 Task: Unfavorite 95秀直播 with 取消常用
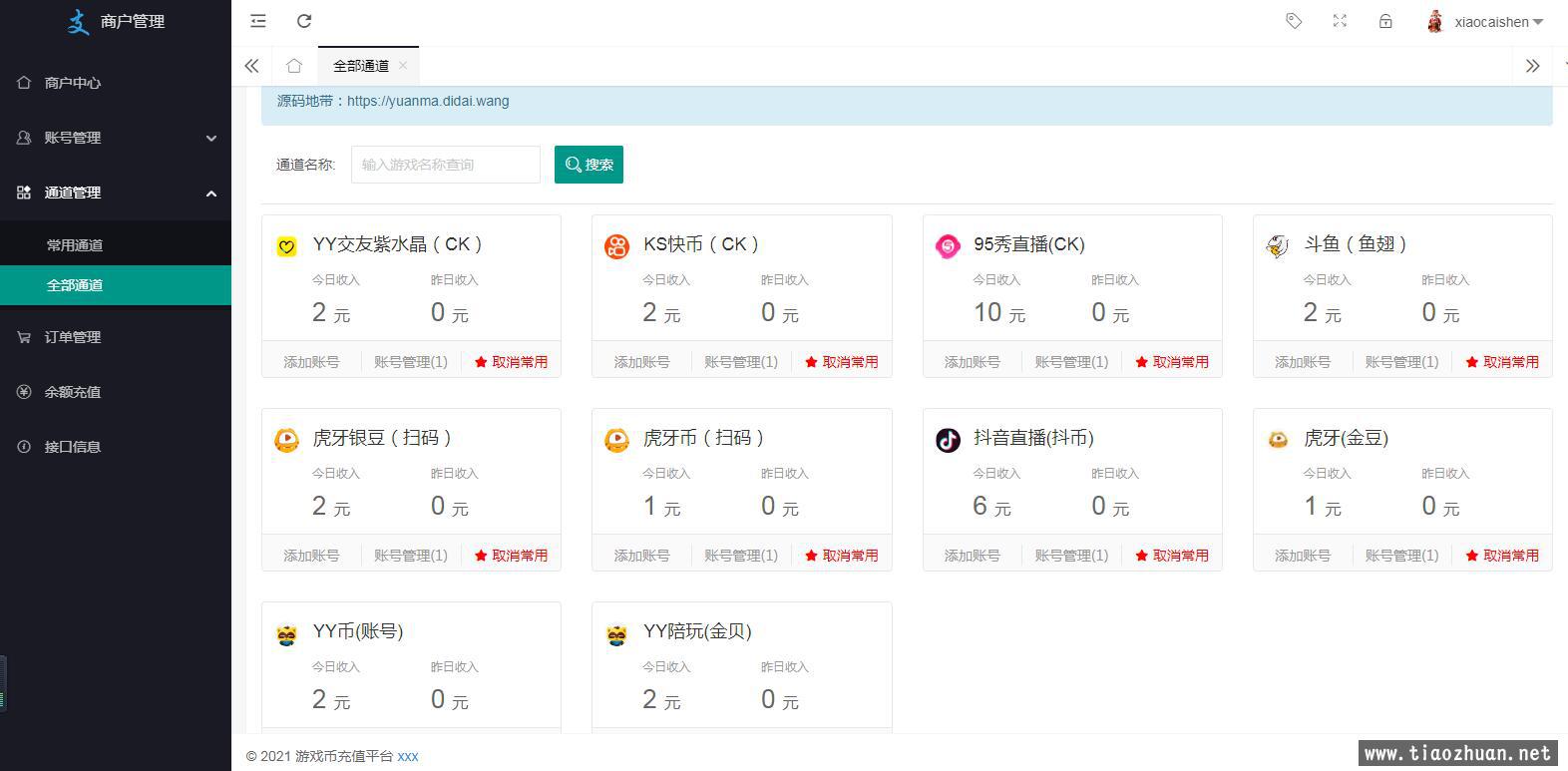pyautogui.click(x=1172, y=362)
